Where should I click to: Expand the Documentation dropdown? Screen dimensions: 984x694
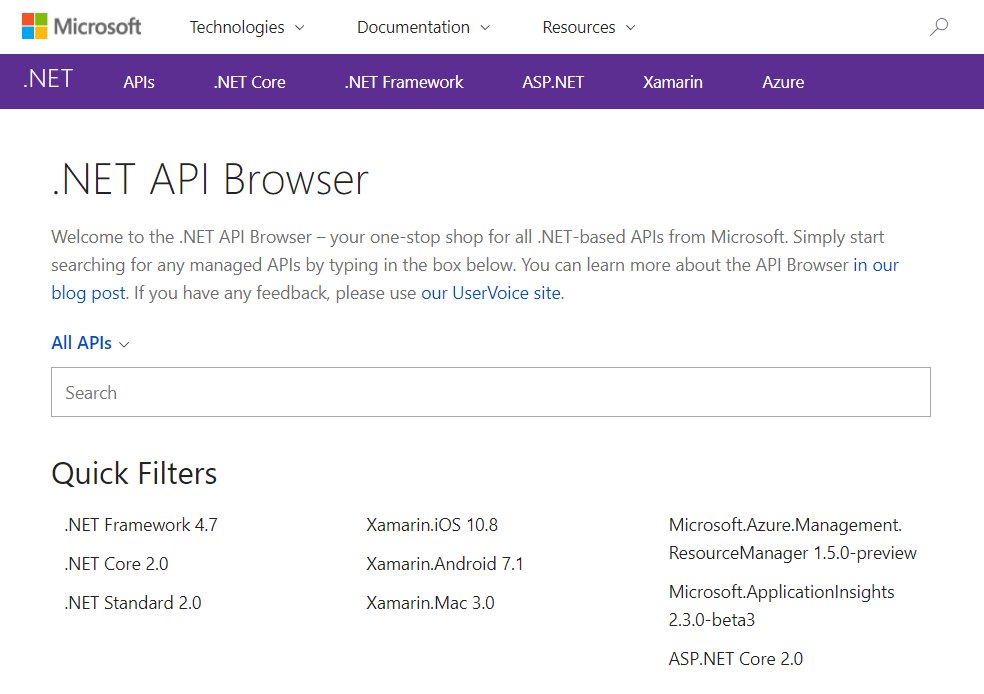(x=423, y=28)
